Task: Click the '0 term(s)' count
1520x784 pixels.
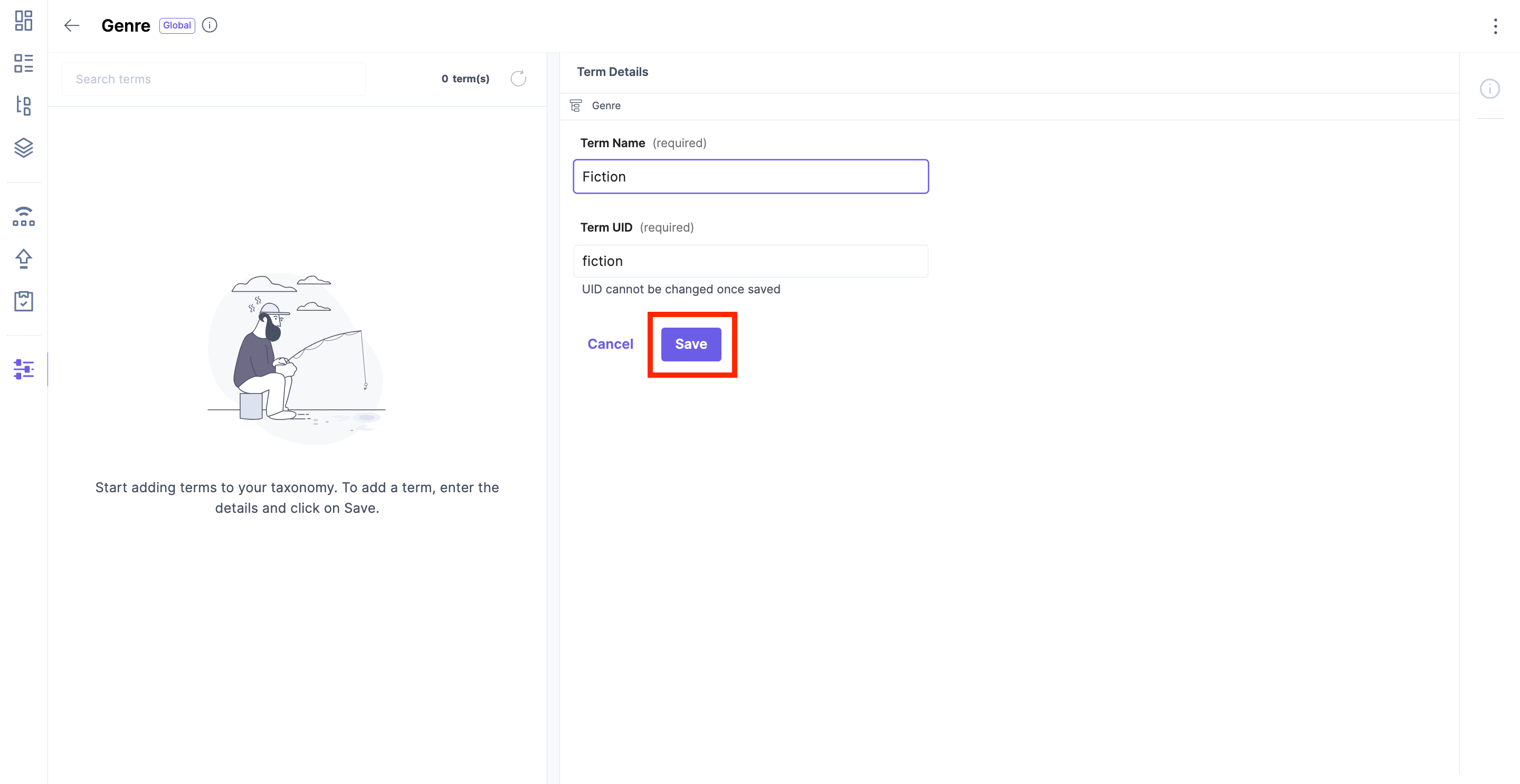Action: point(465,79)
